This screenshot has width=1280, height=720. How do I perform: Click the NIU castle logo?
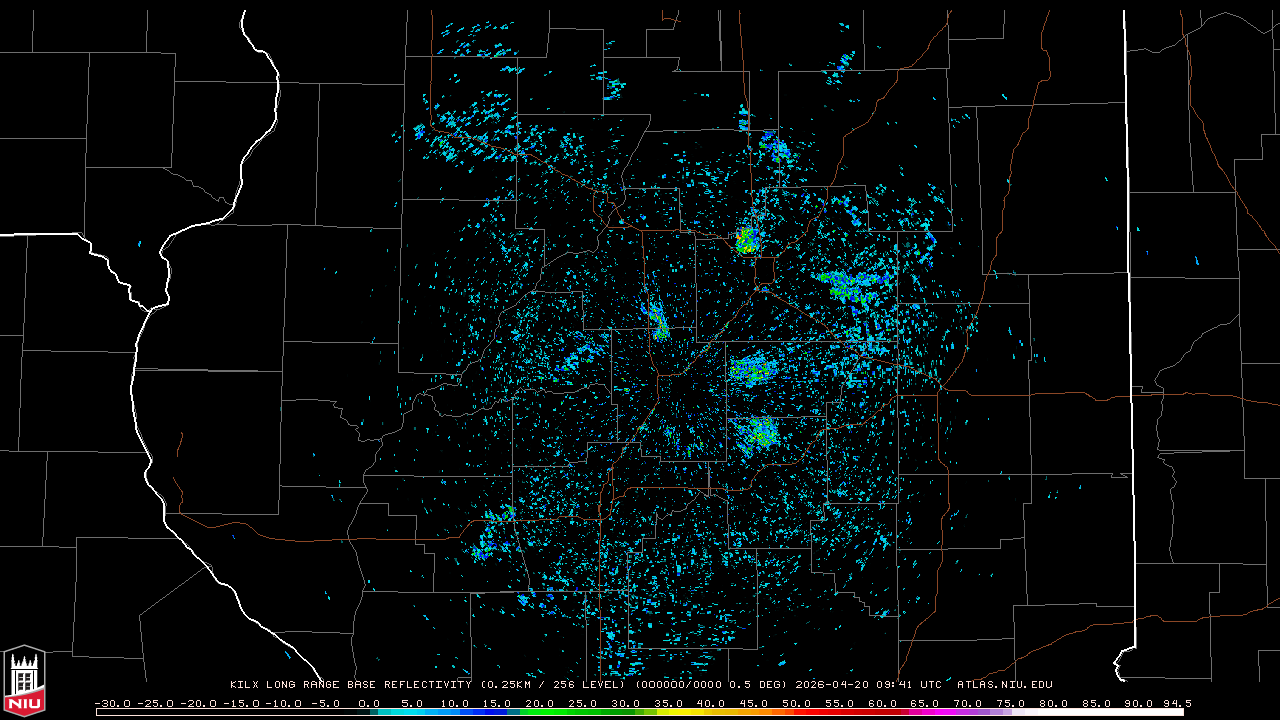(24, 683)
